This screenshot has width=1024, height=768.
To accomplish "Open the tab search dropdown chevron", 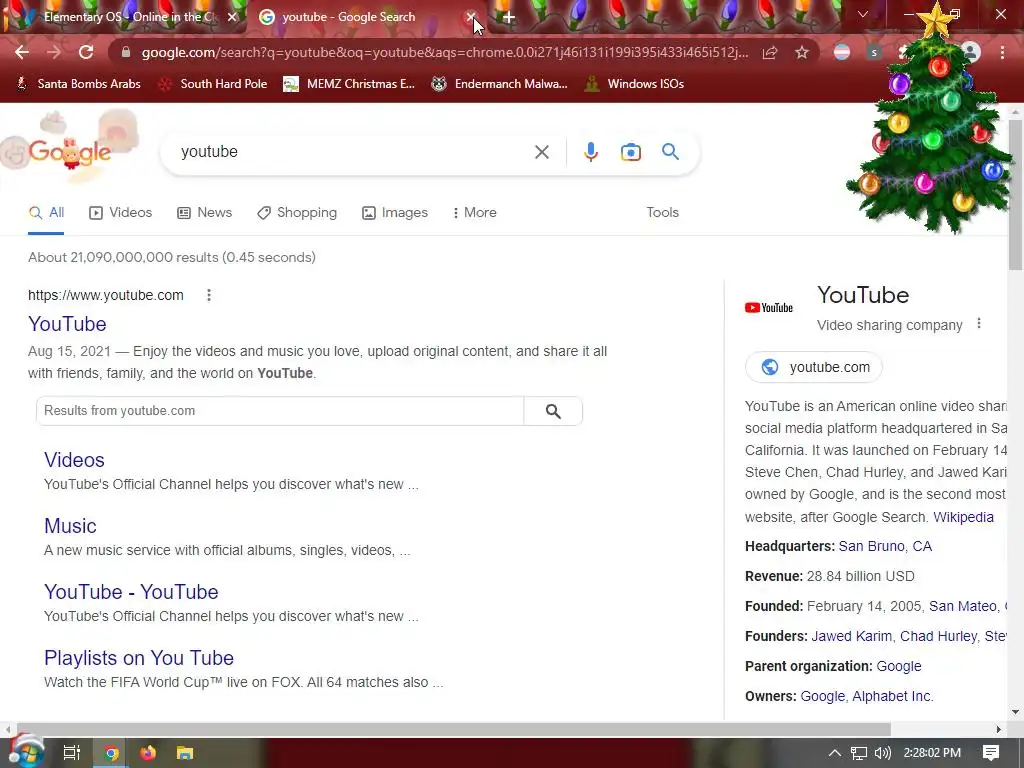I will [x=863, y=14].
